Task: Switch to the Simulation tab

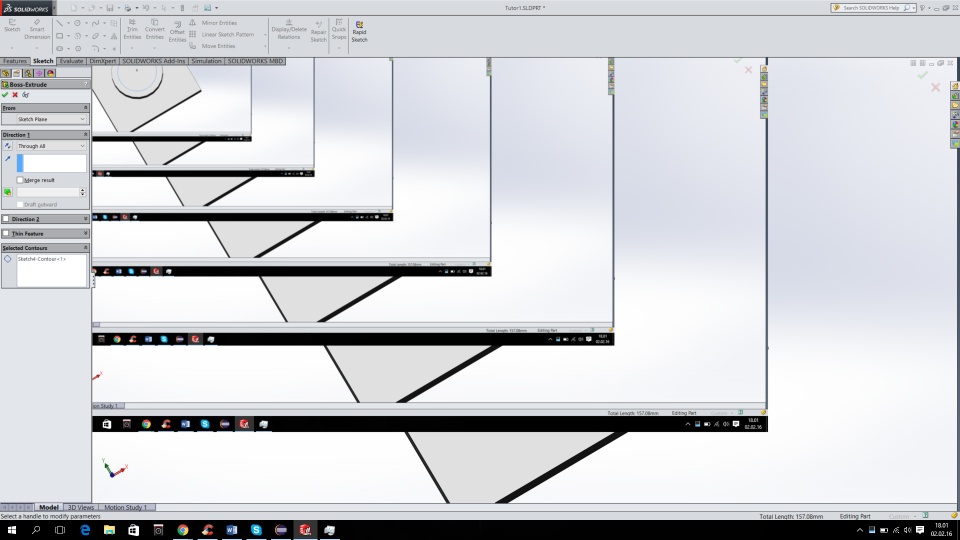Action: tap(206, 61)
